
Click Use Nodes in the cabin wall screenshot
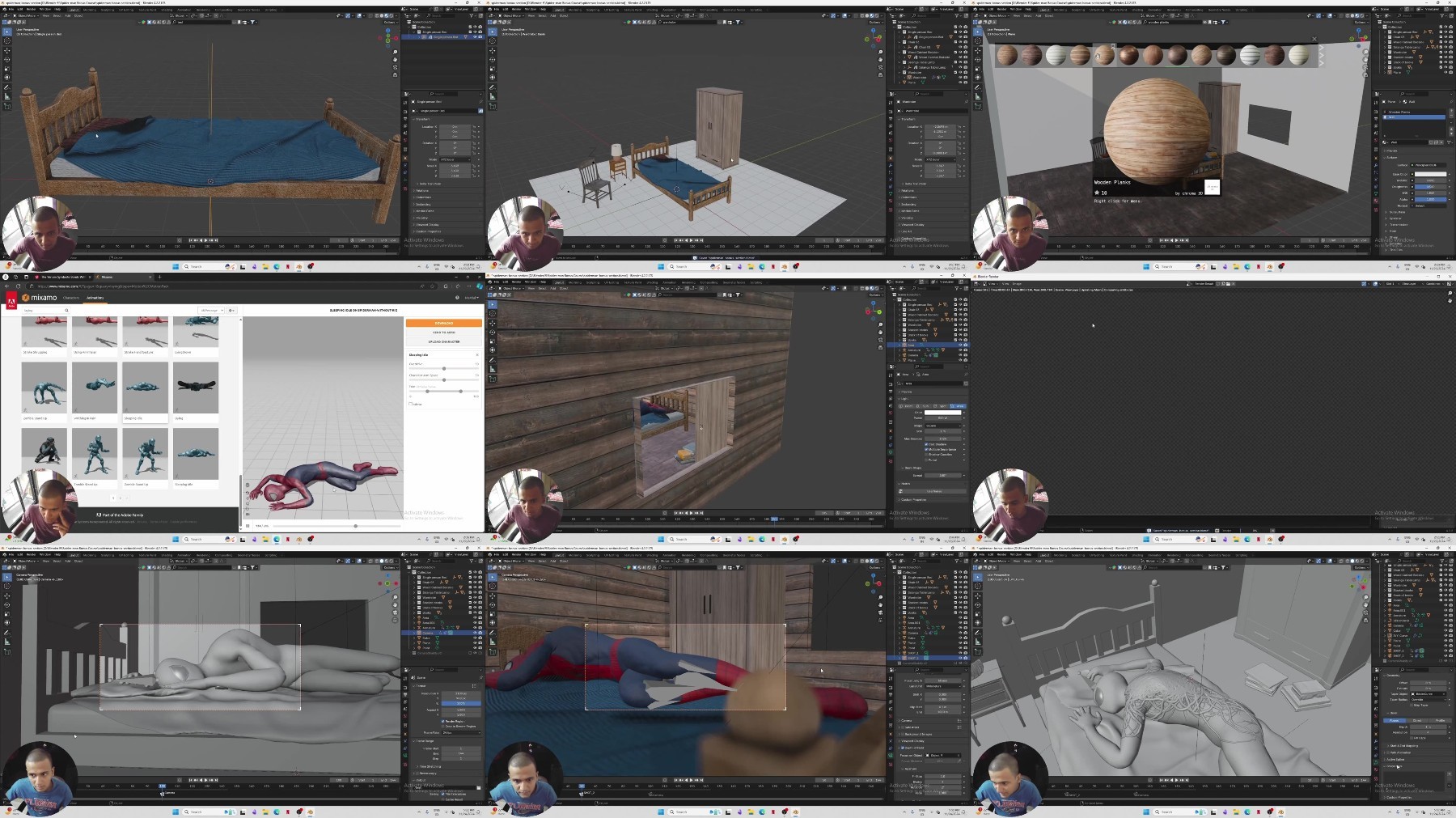click(x=933, y=491)
